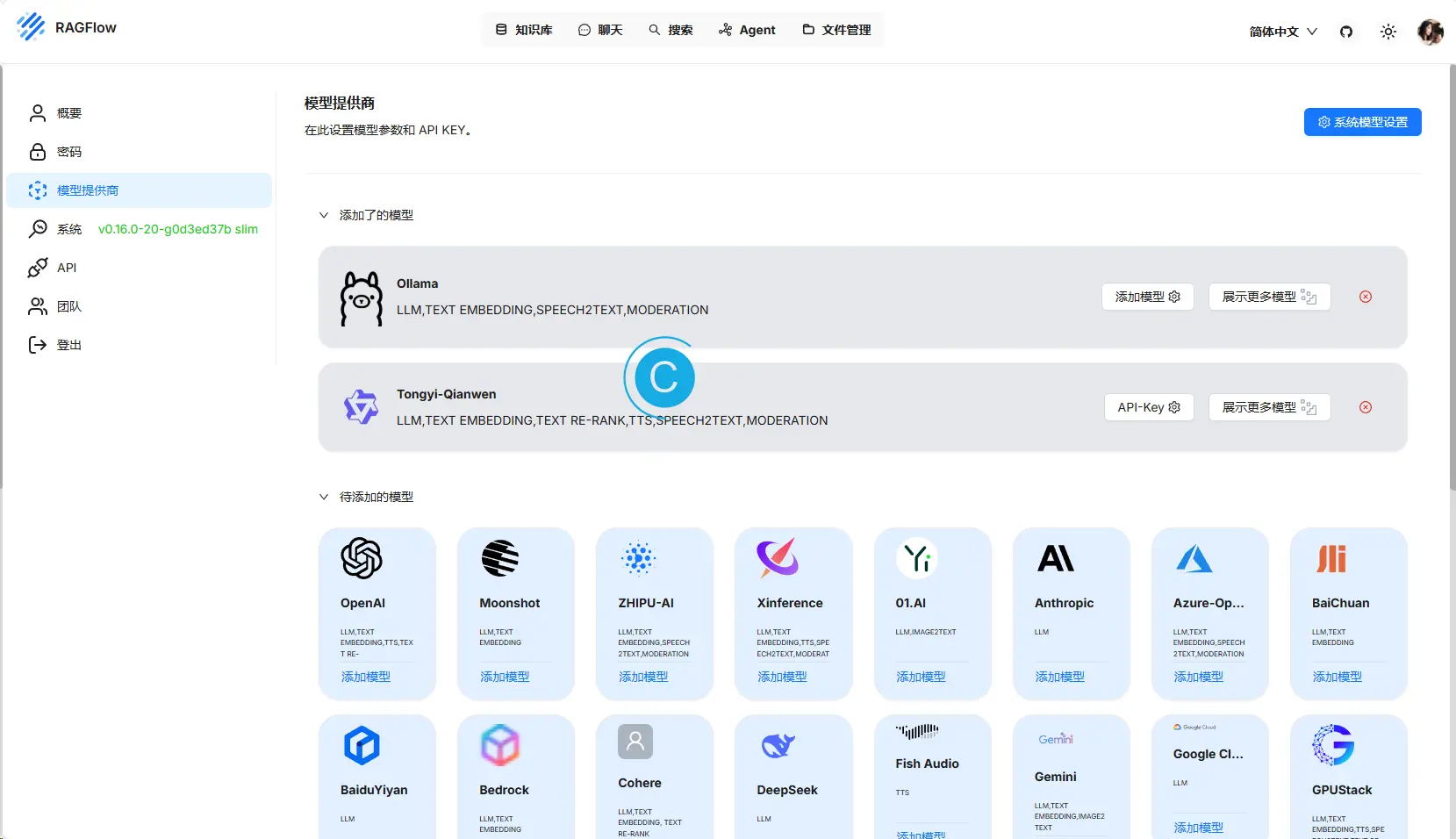Click 添加模型 on the Moonshot card
Viewport: 1456px width, 839px height.
click(x=505, y=677)
